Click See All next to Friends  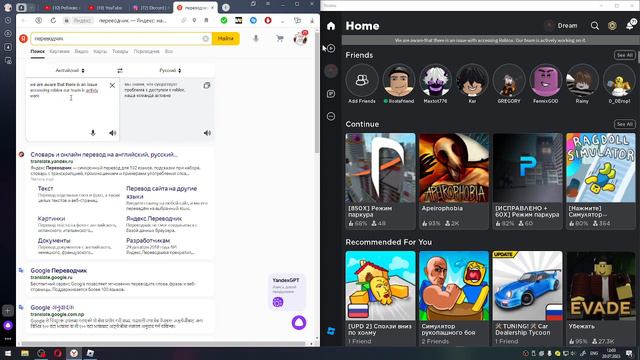coord(624,55)
